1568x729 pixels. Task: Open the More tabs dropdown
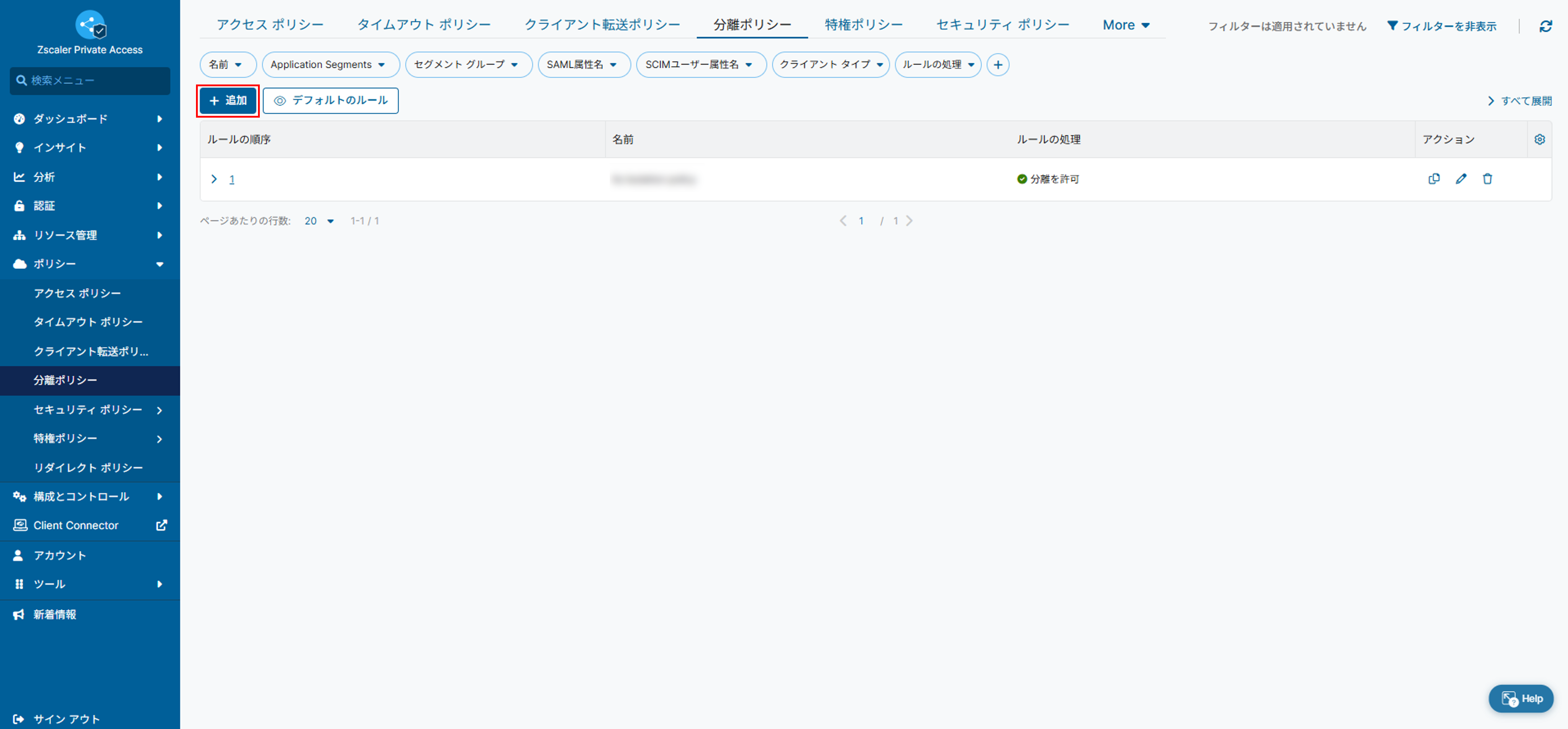(1125, 25)
